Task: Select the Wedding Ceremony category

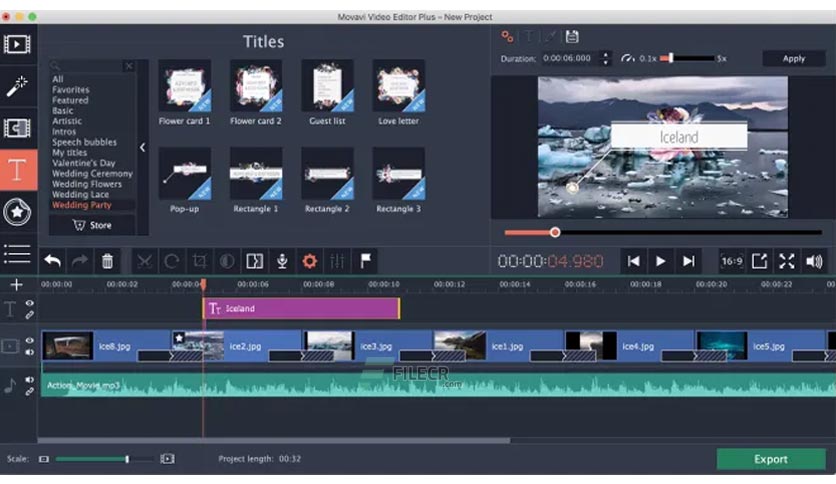Action: pos(92,174)
